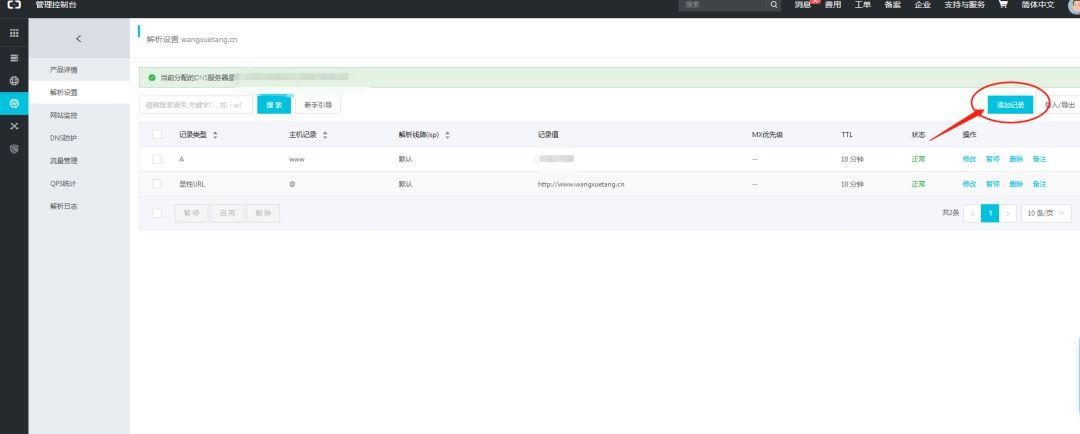Click the @ host record cell
1080x434 pixels.
coord(292,184)
